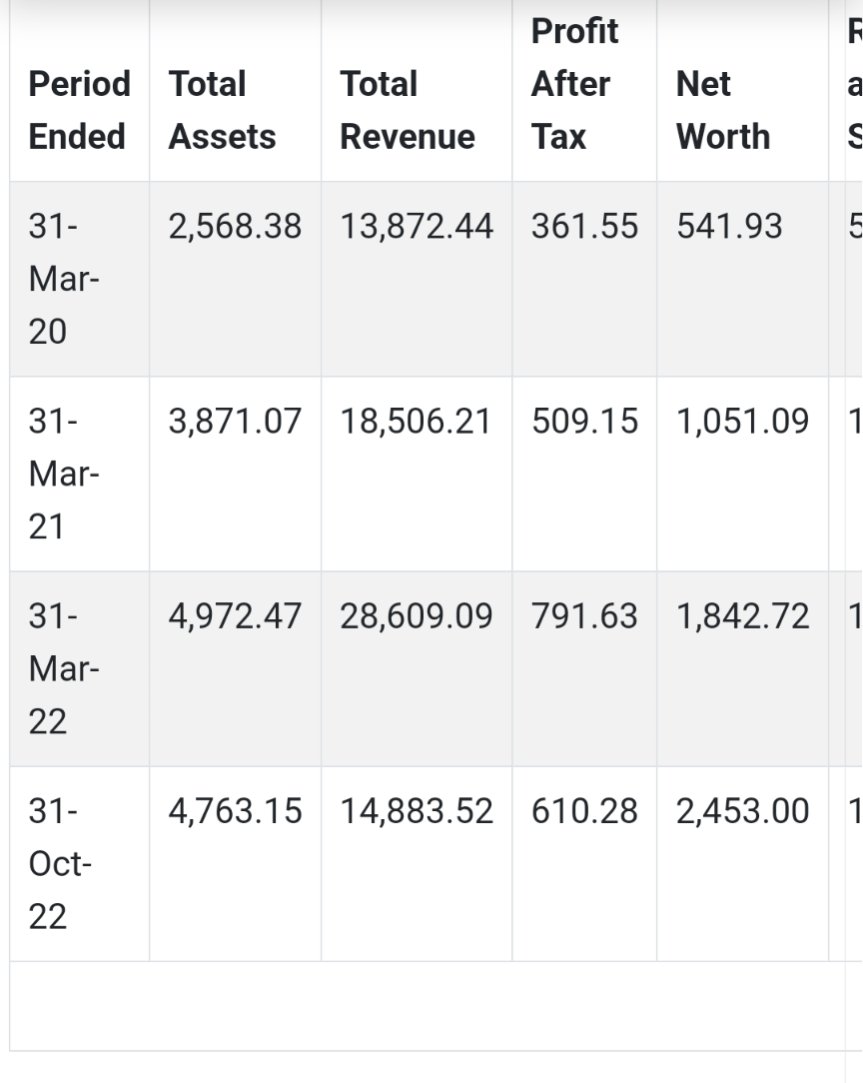Image resolution: width=863 pixels, height=1083 pixels.
Task: Click net worth value 541.93
Action: (729, 227)
